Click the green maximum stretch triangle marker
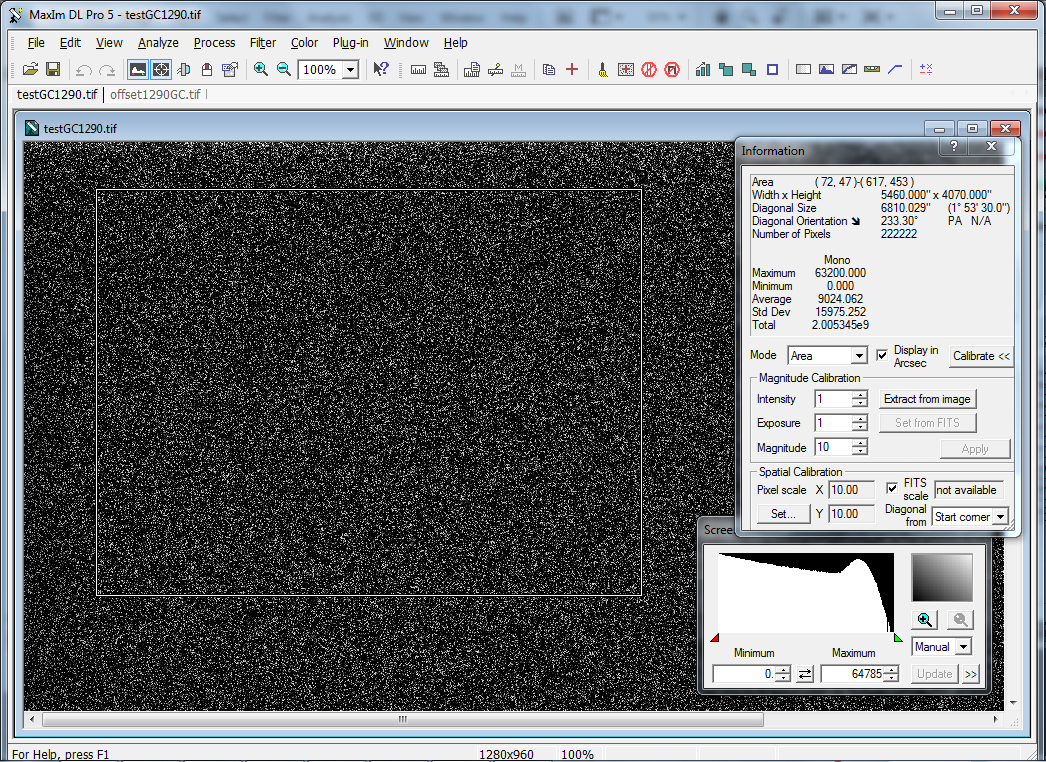The image size is (1046, 762). (898, 638)
